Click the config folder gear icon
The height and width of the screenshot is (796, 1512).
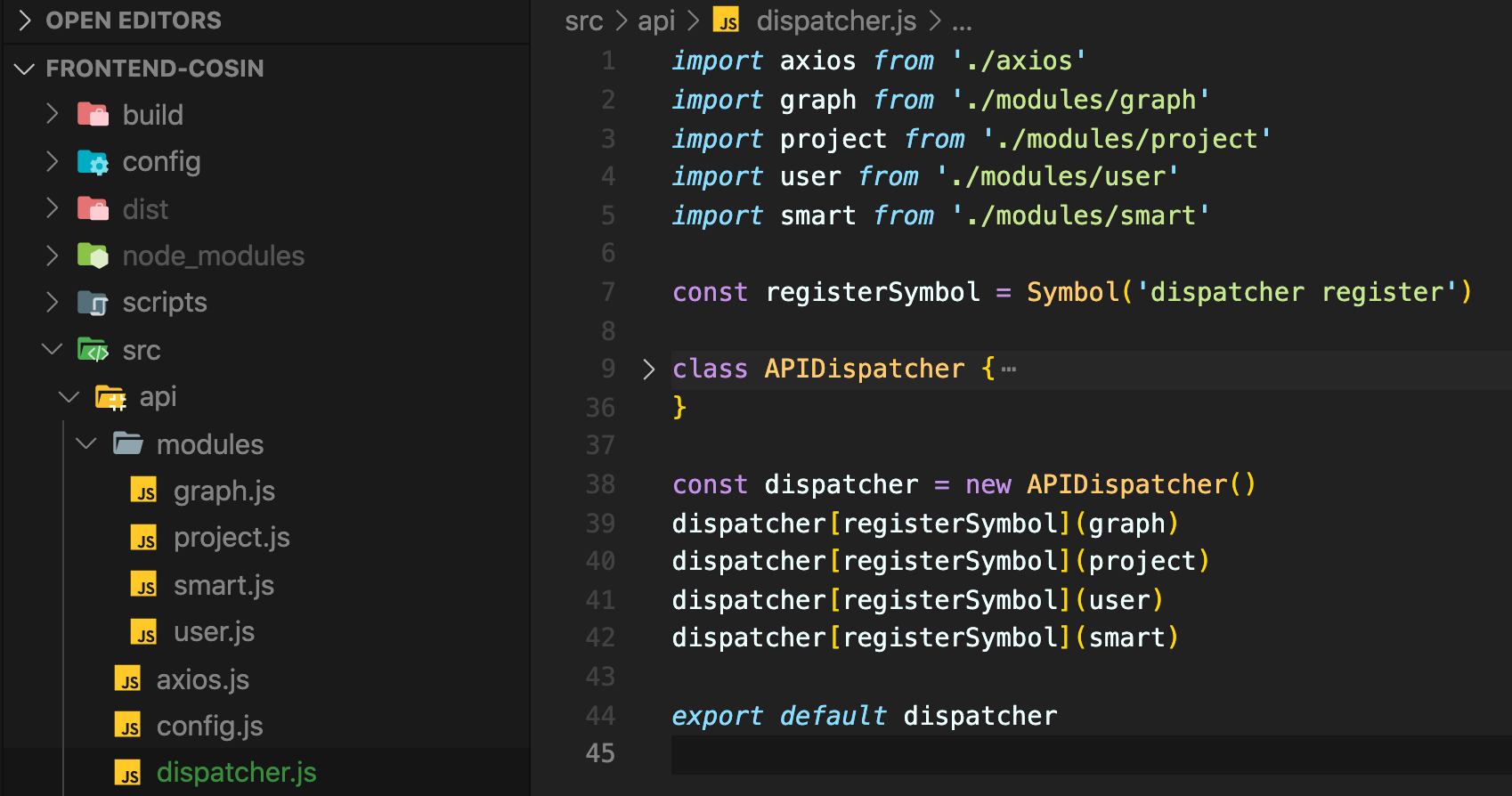tap(93, 162)
